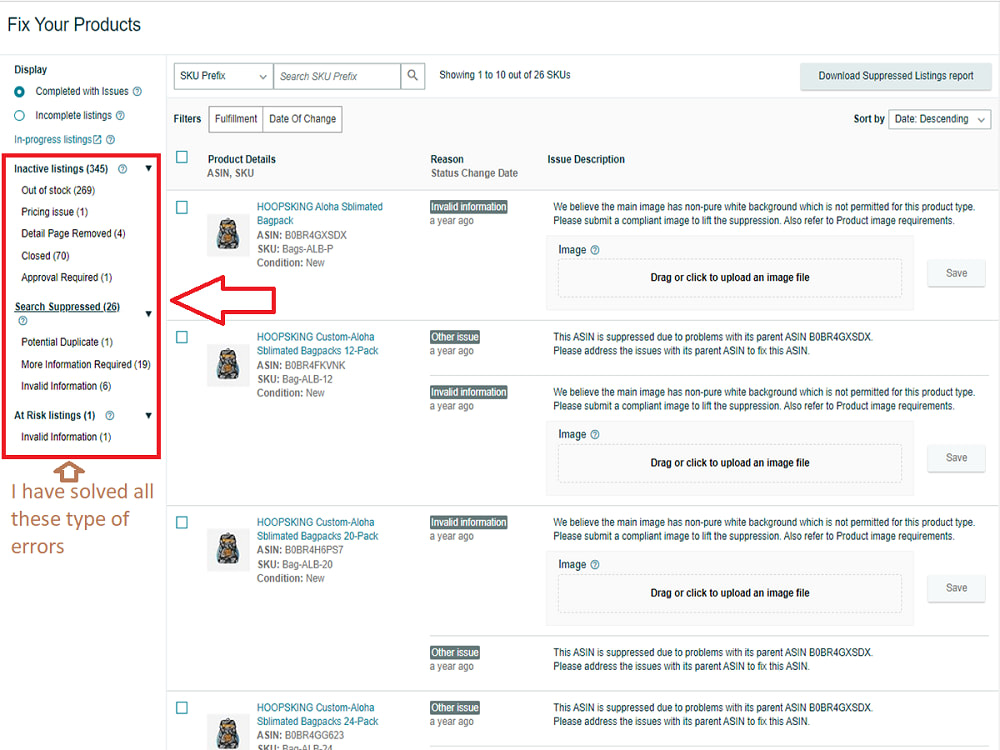Image resolution: width=1000 pixels, height=750 pixels.
Task: Filter by Invalid Information (6) under Search Suppressed
Action: click(x=66, y=386)
